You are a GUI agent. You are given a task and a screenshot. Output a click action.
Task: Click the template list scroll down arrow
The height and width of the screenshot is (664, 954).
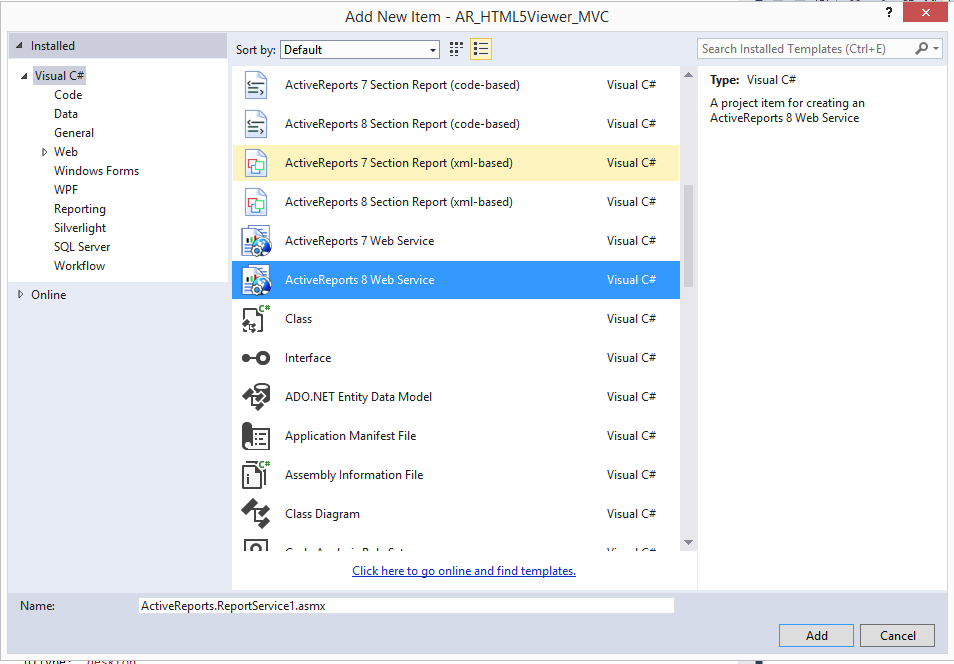688,542
